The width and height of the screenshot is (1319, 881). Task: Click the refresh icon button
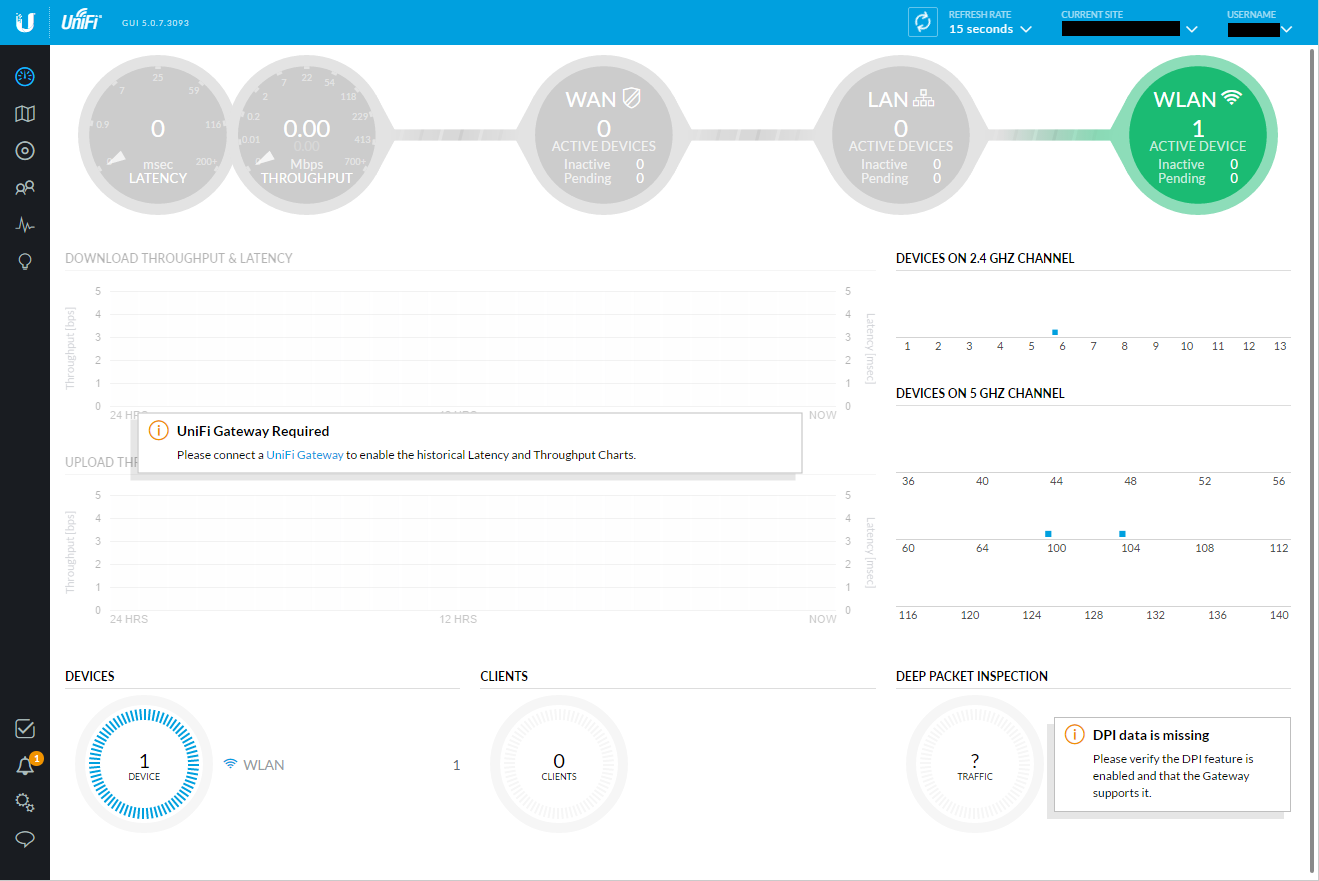(922, 22)
